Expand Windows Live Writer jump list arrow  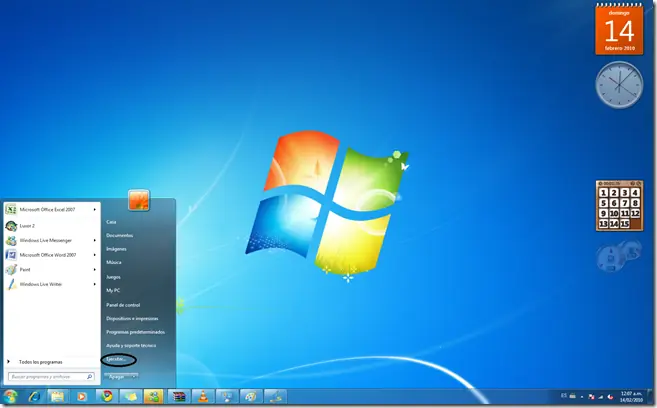95,284
